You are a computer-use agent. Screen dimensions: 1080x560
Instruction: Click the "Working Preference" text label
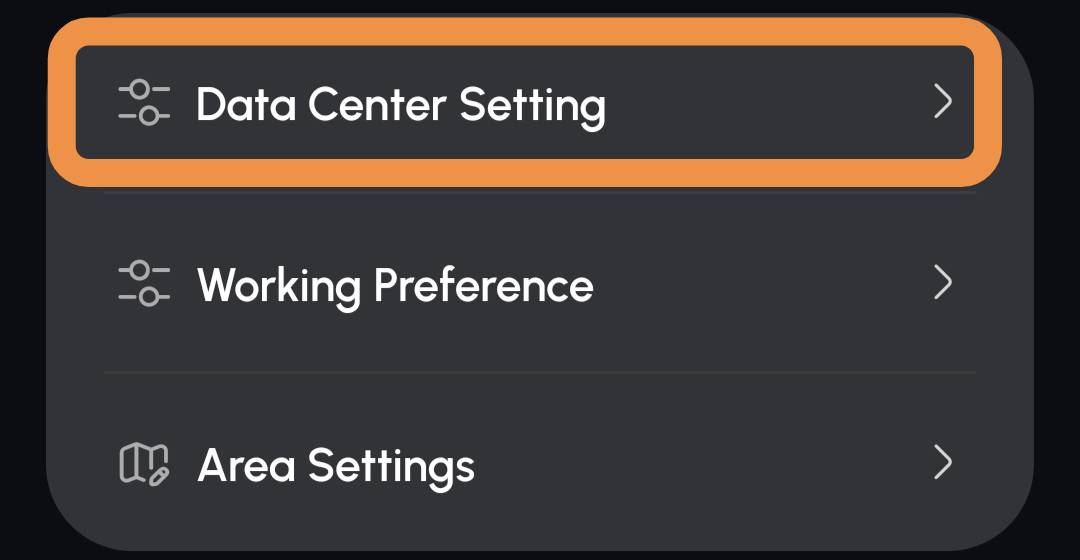click(x=395, y=286)
